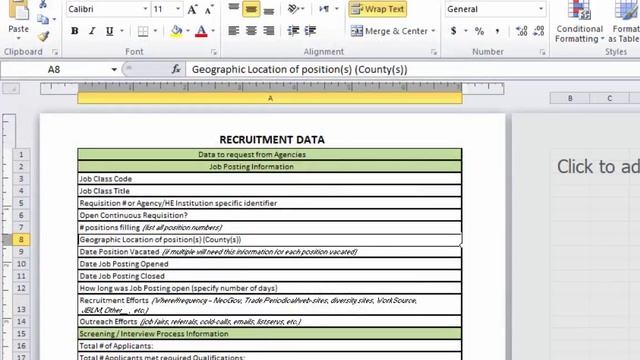Set Bottom Align for cell
The image size is (640, 360).
coord(269,9)
